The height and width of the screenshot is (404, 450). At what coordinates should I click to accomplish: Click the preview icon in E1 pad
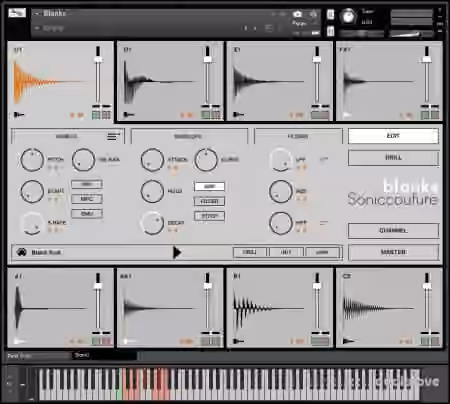tap(238, 115)
